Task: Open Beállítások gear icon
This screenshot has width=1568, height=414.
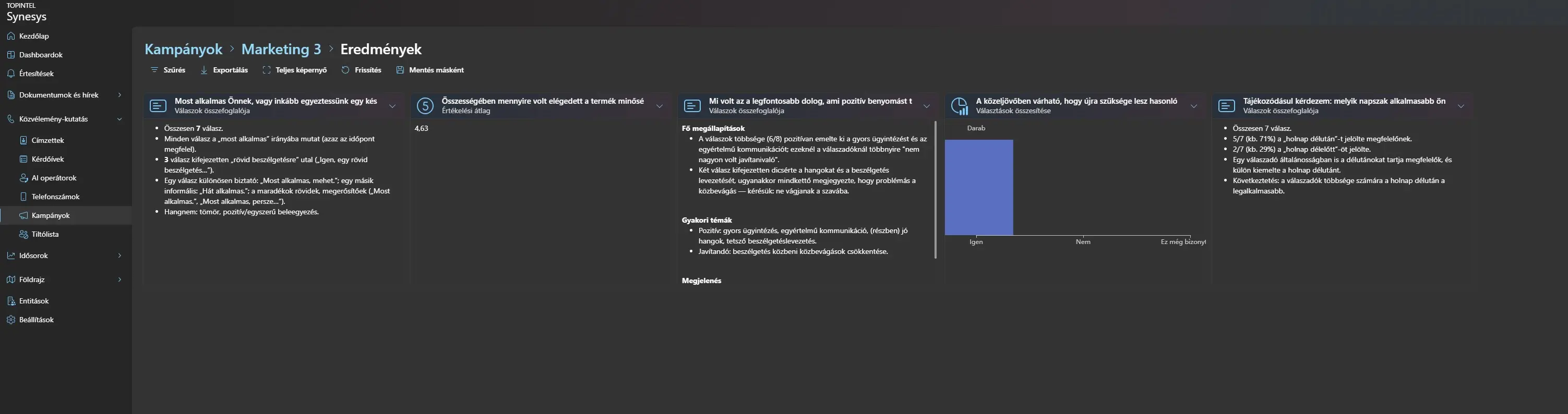Action: tap(11, 320)
